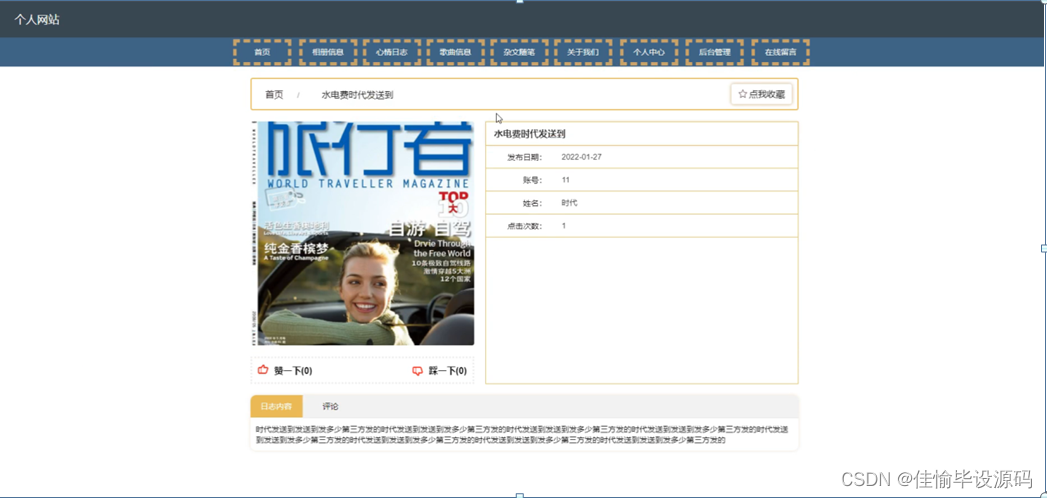
Task: Click the diary content paragraph text
Action: pyautogui.click(x=524, y=435)
